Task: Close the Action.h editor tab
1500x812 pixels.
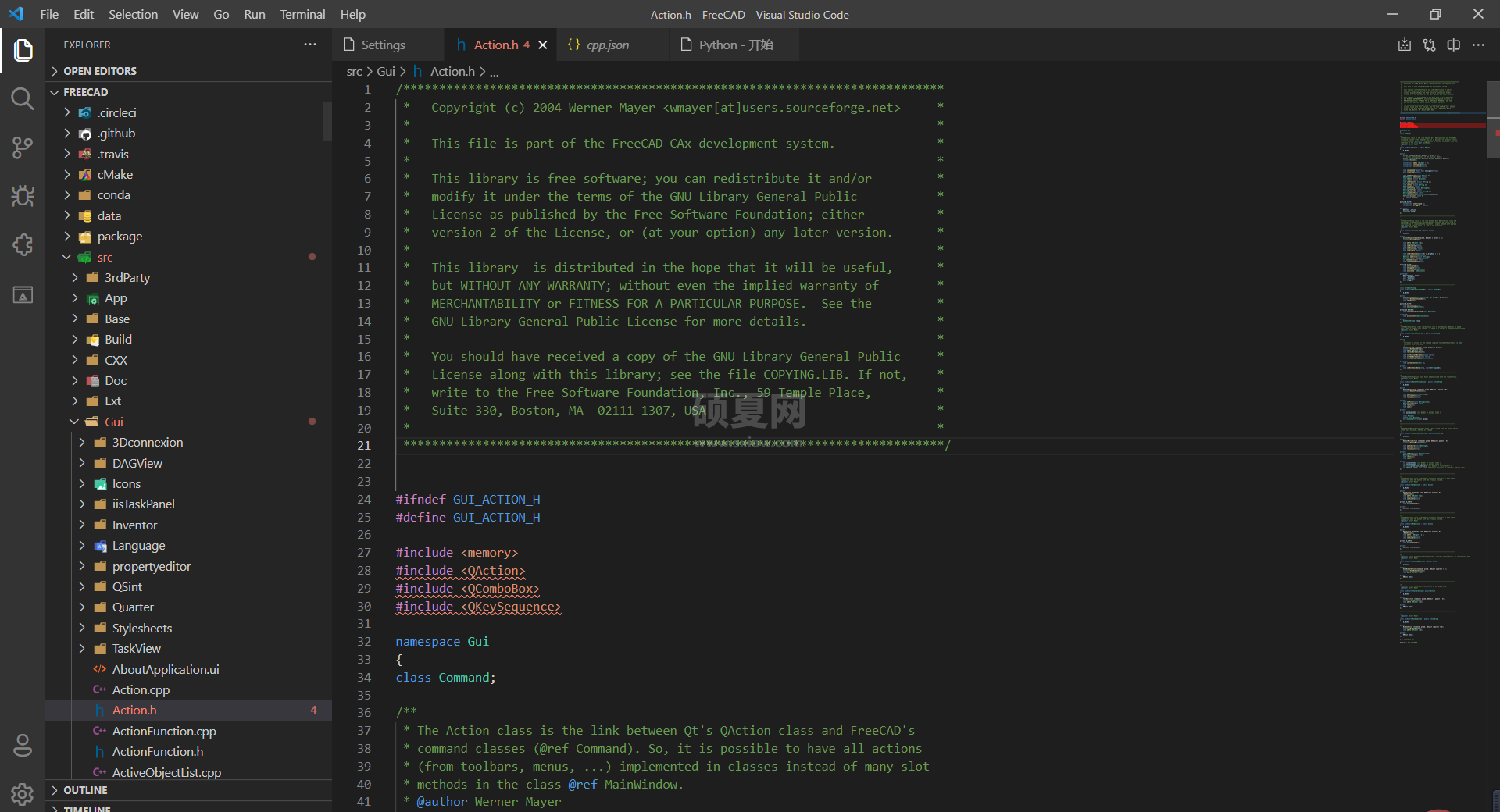Action: click(543, 45)
